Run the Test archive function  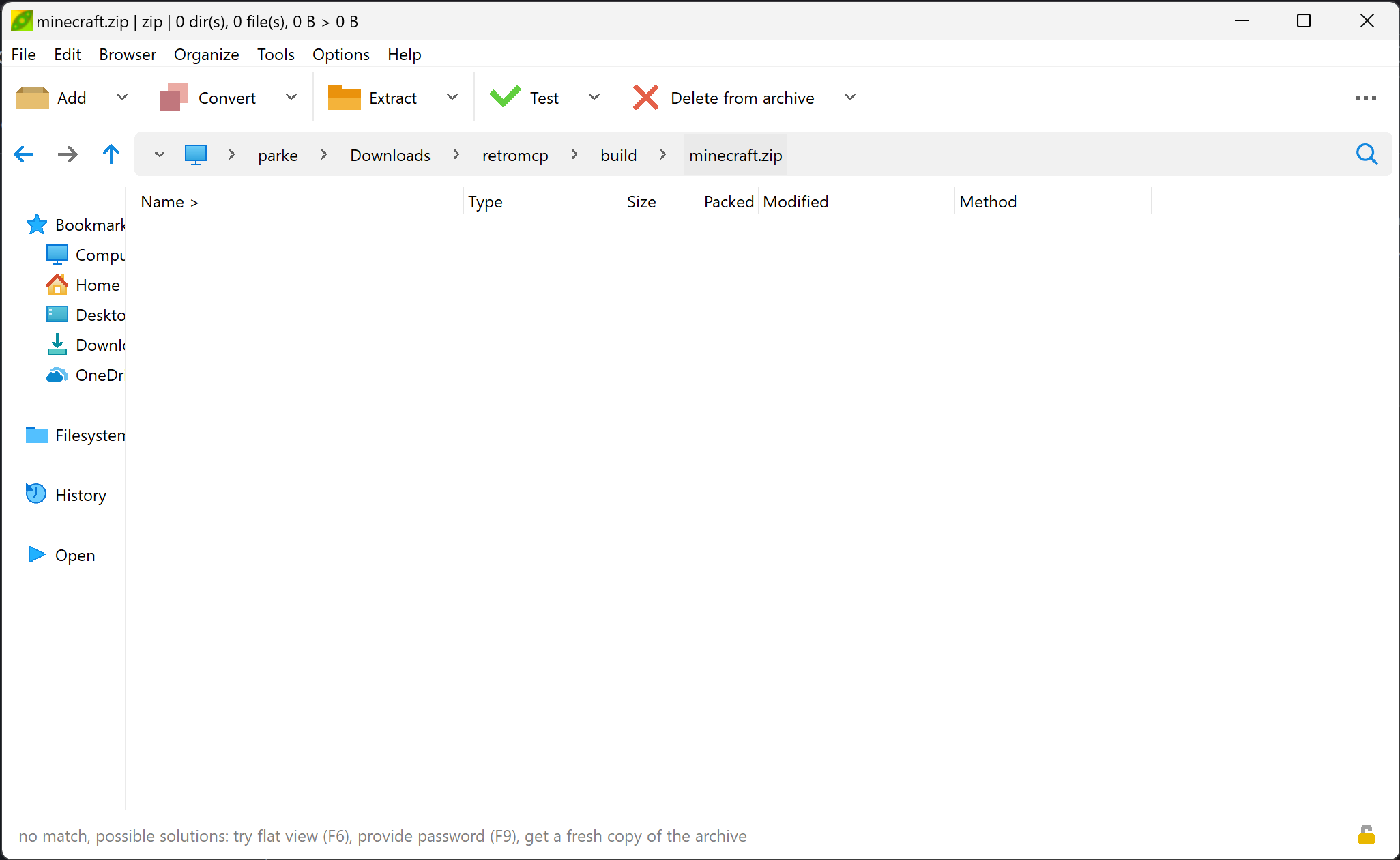pyautogui.click(x=505, y=98)
